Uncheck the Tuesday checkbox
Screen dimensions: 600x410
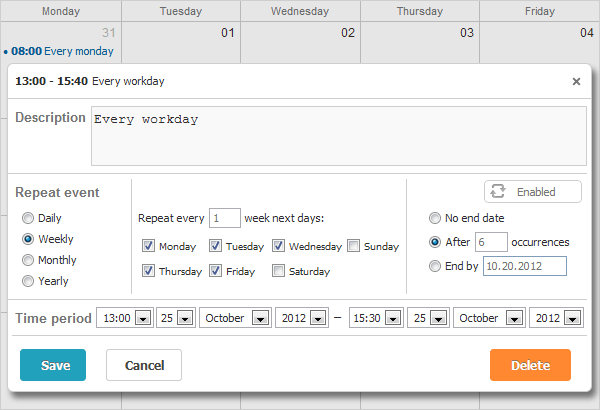pos(215,246)
